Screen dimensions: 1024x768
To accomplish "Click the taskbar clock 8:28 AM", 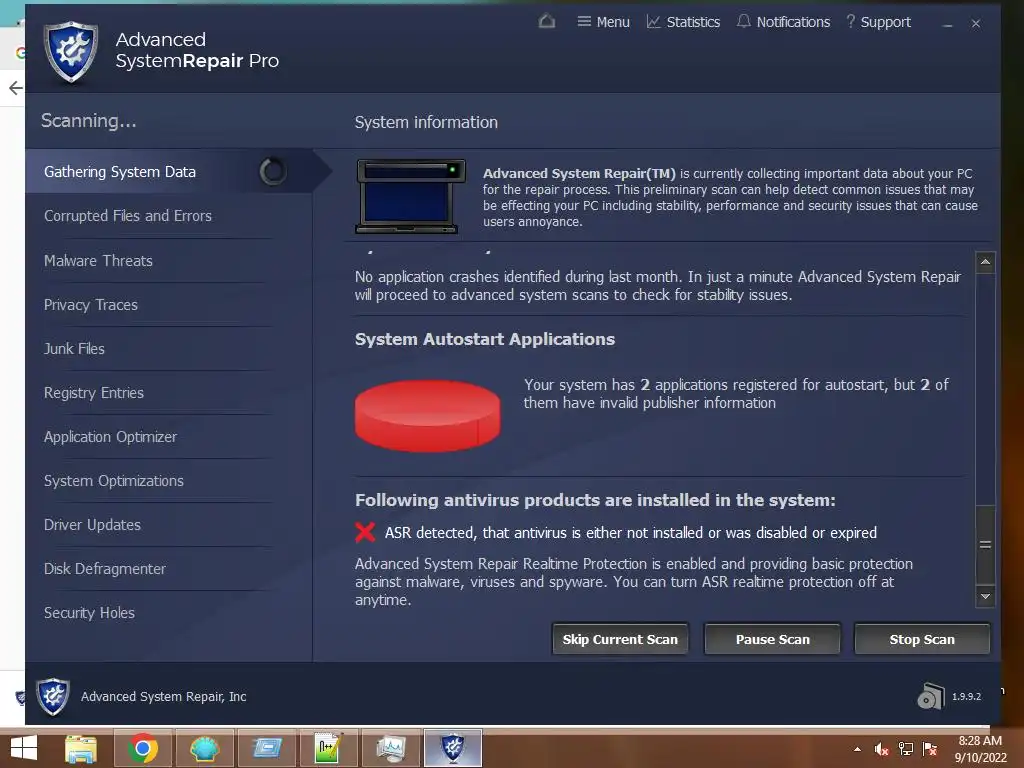I will (980, 741).
